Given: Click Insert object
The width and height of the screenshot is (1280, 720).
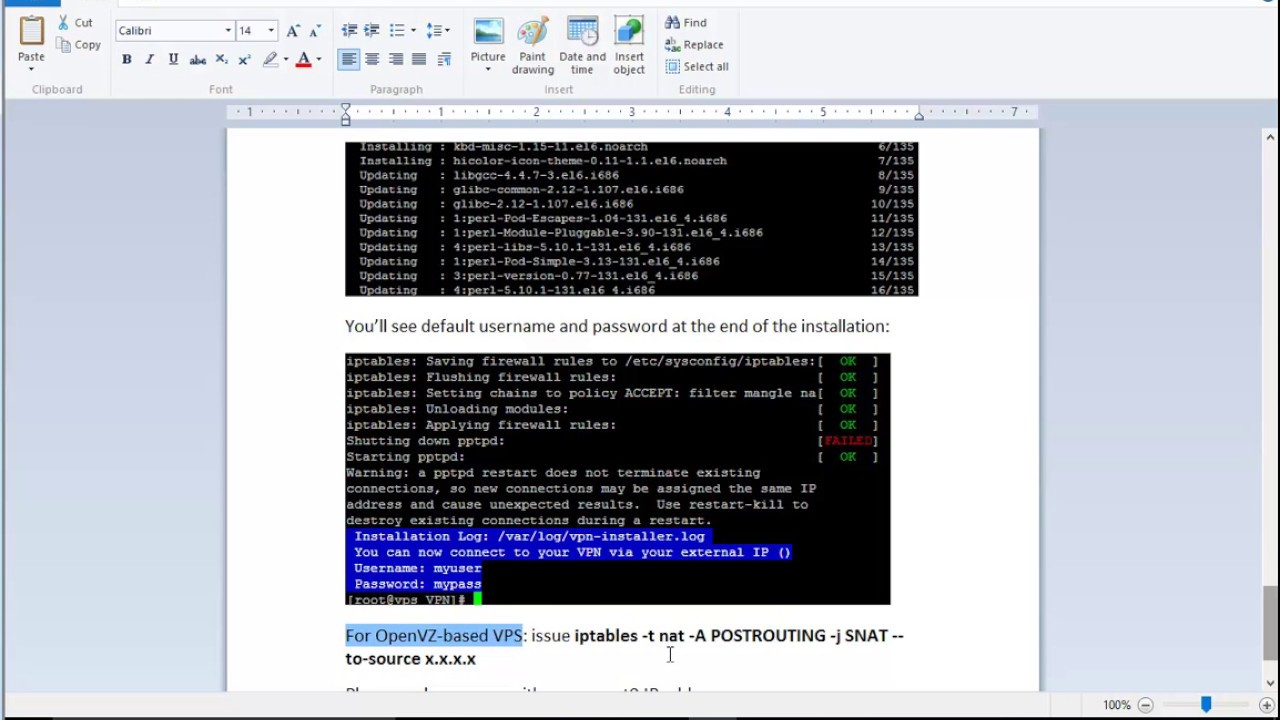Looking at the screenshot, I should [x=629, y=45].
